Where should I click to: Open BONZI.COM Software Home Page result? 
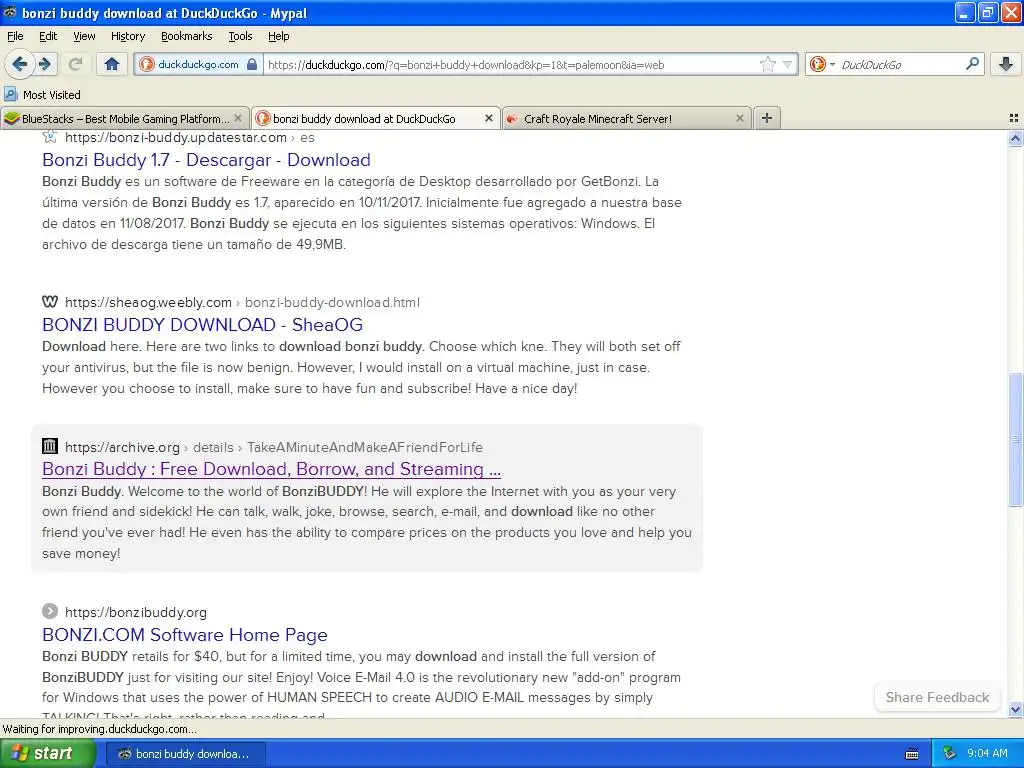[x=185, y=635]
